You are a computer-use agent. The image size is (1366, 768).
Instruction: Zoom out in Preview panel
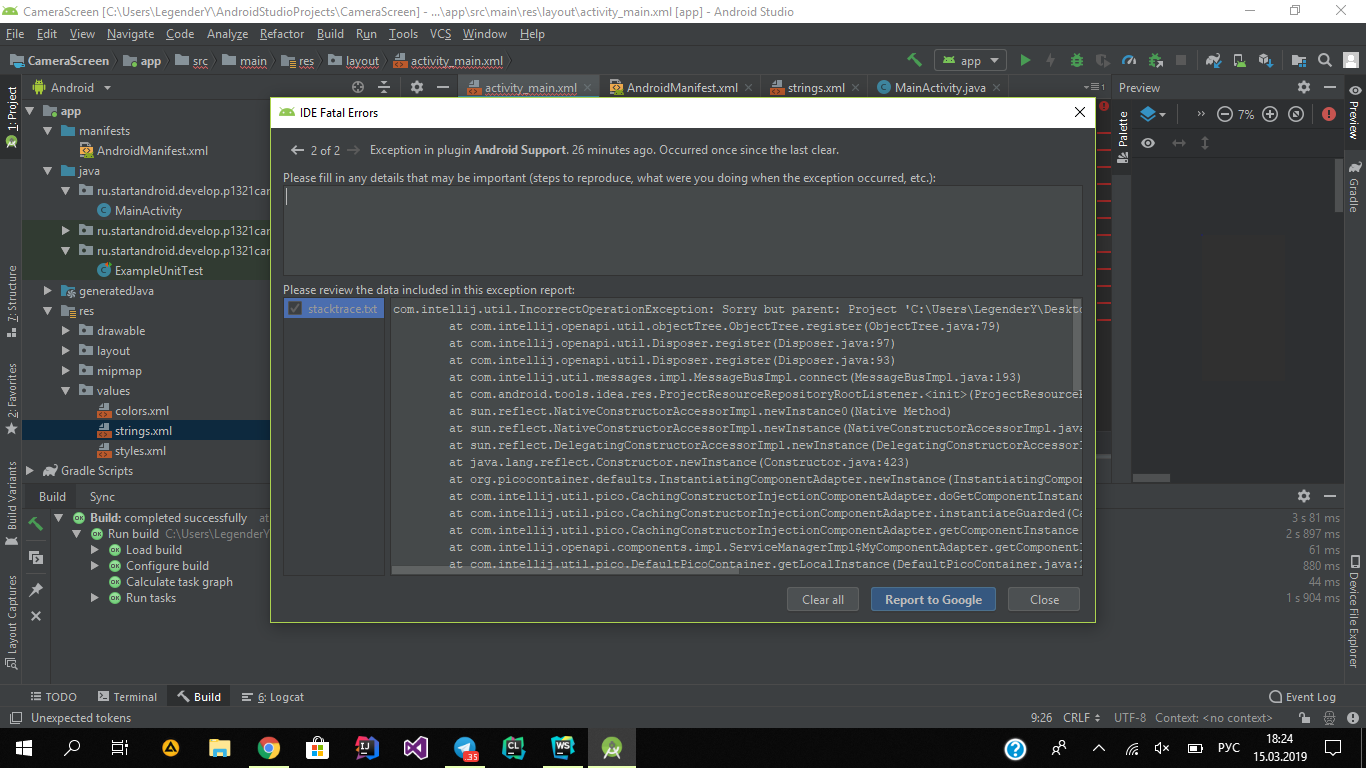[x=1225, y=114]
